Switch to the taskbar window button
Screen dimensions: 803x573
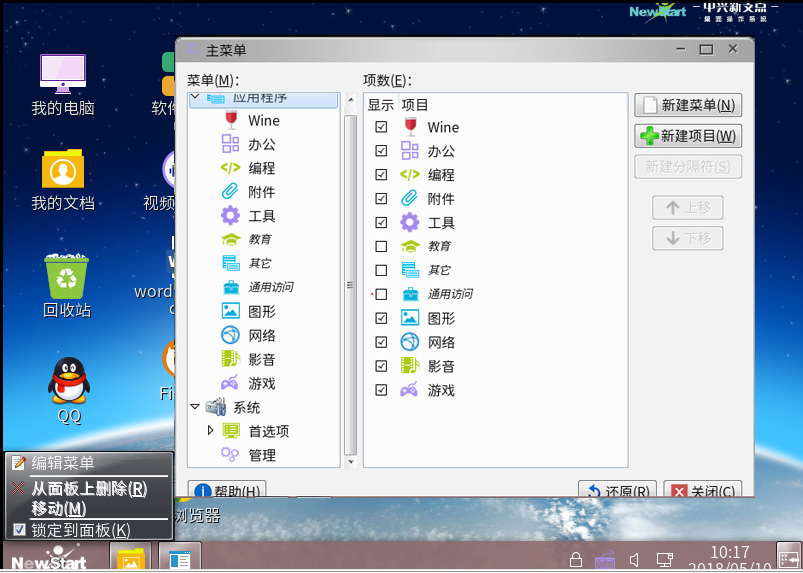tap(179, 557)
